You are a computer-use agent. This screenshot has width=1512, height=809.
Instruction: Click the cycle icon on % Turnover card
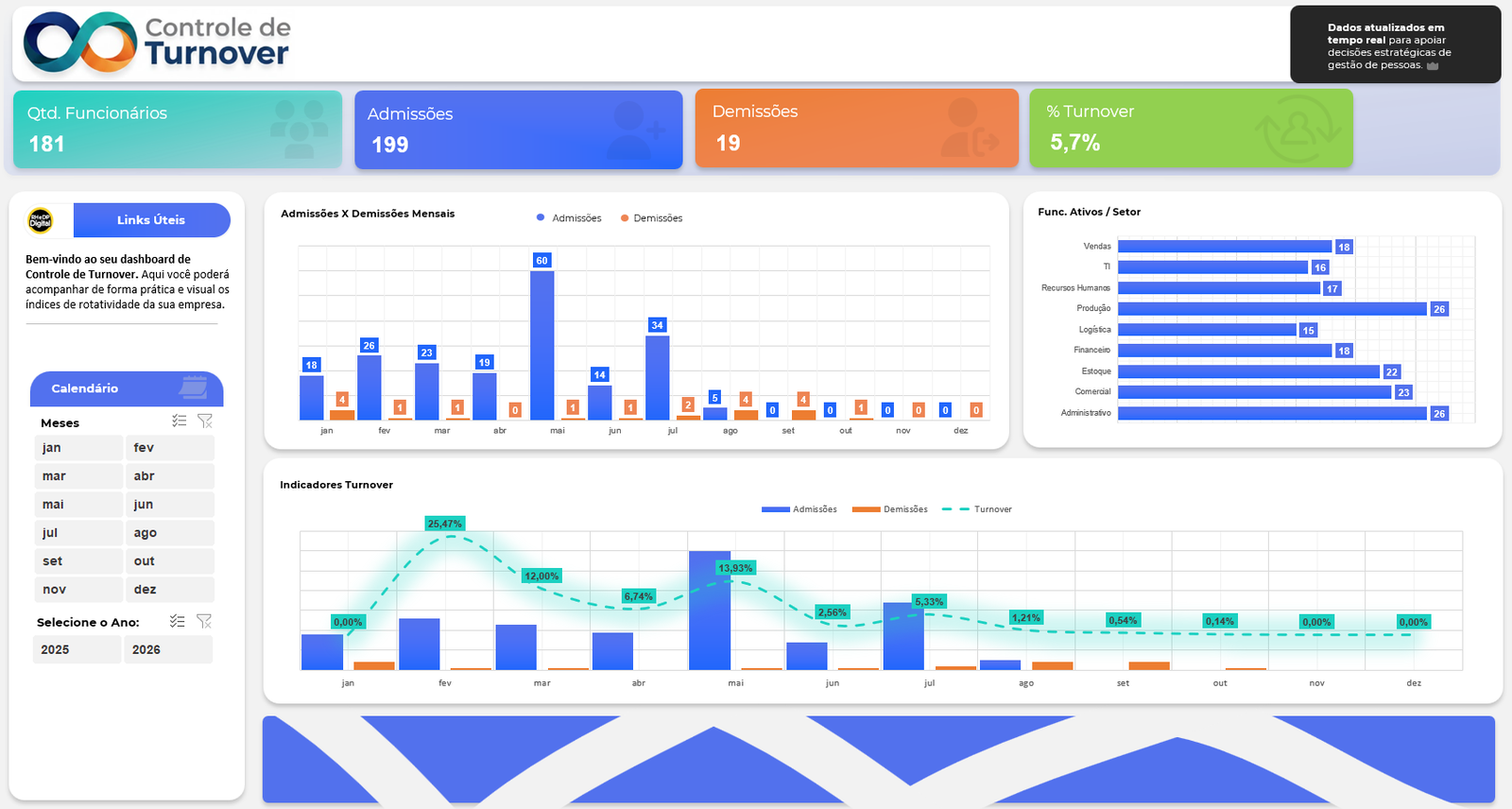click(x=1297, y=129)
